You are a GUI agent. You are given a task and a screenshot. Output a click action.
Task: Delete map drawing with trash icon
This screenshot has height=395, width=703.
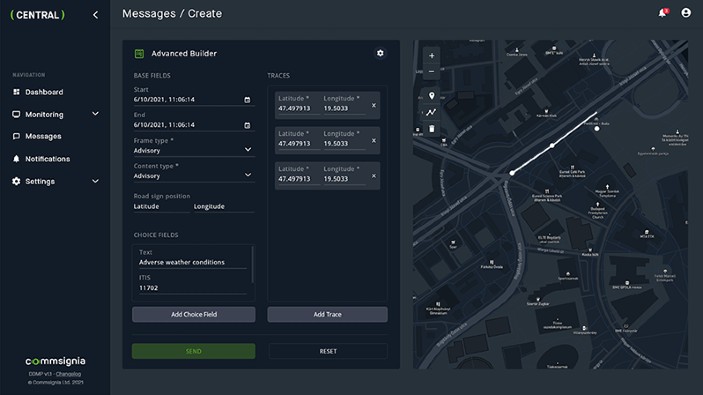[x=431, y=129]
